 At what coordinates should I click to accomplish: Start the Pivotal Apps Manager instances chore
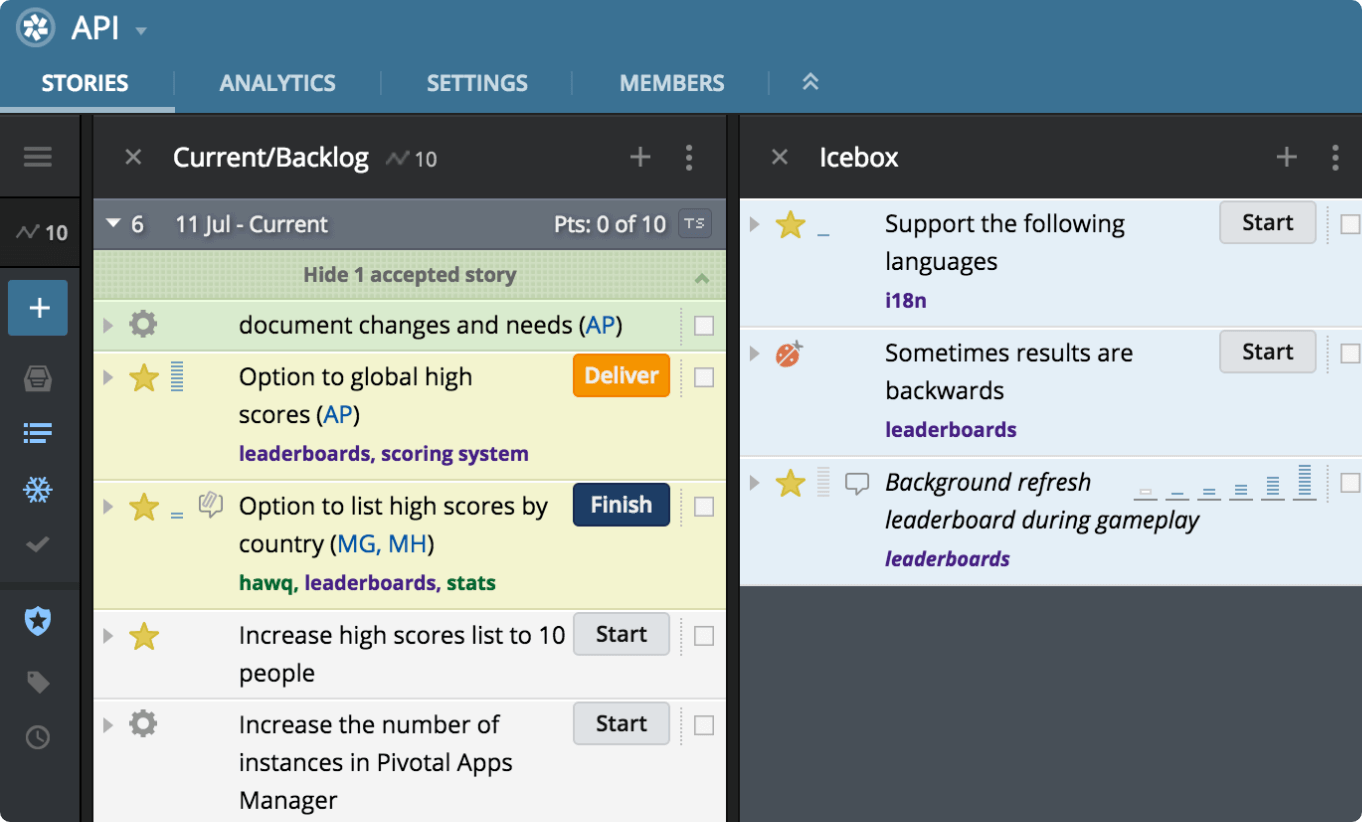tap(621, 723)
